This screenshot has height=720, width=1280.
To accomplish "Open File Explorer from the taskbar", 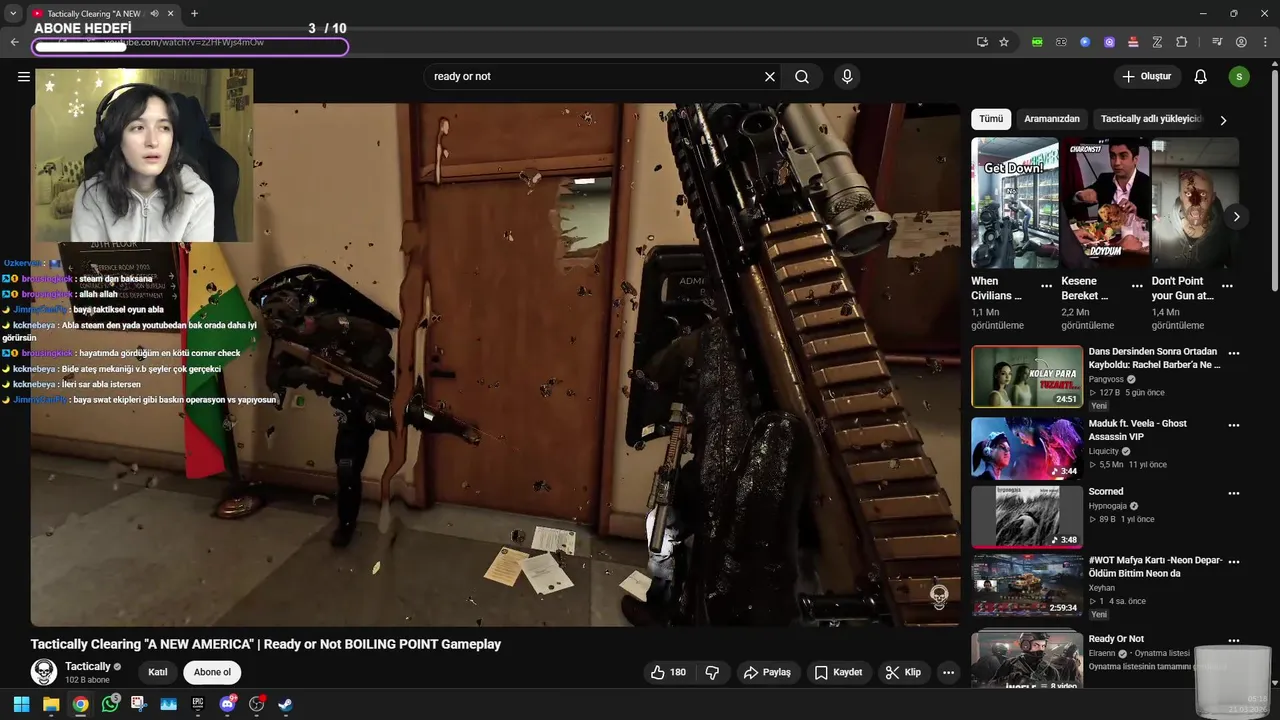I will pos(51,704).
